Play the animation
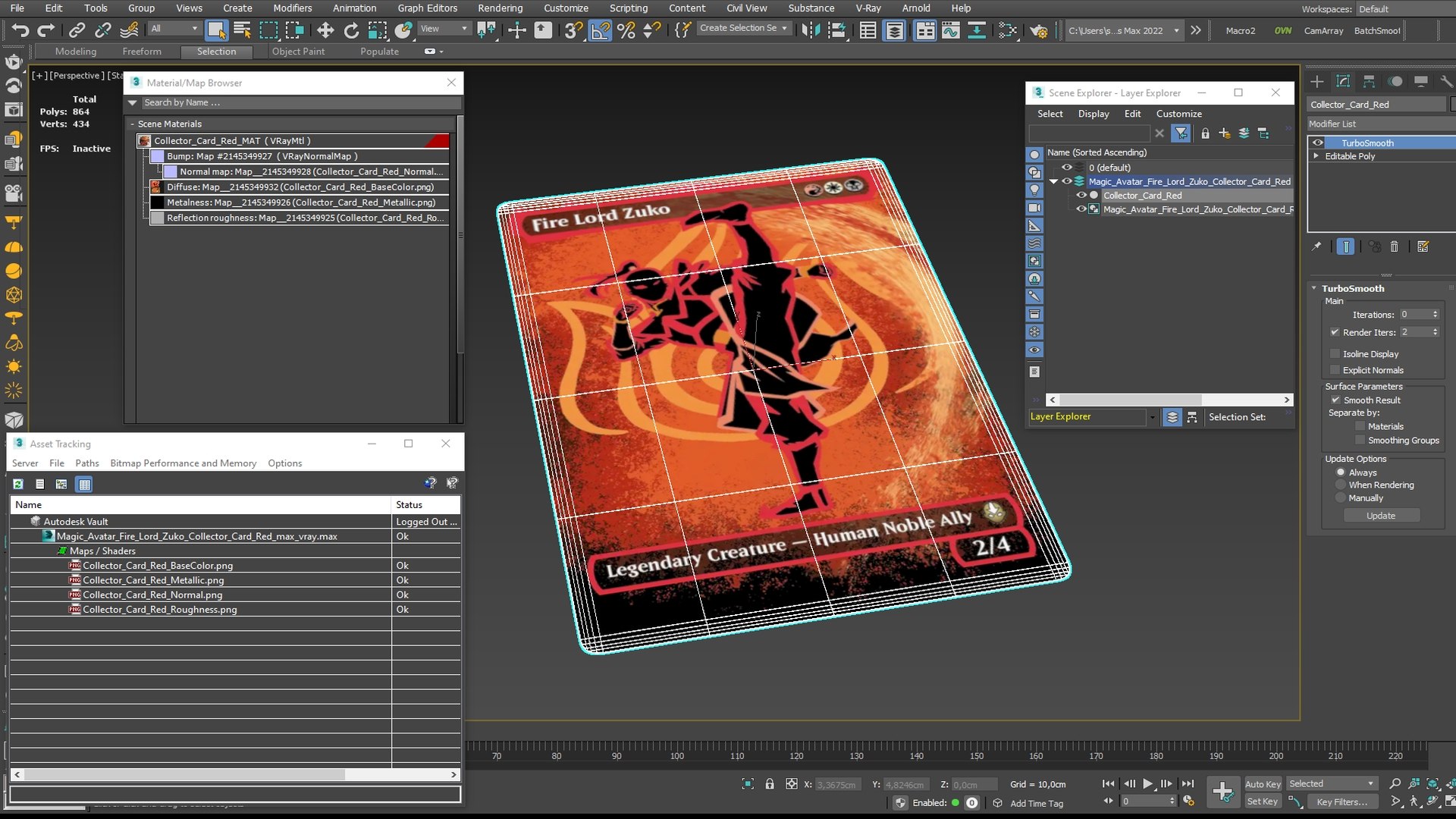Screen dimensions: 1456x819 click(x=1147, y=784)
